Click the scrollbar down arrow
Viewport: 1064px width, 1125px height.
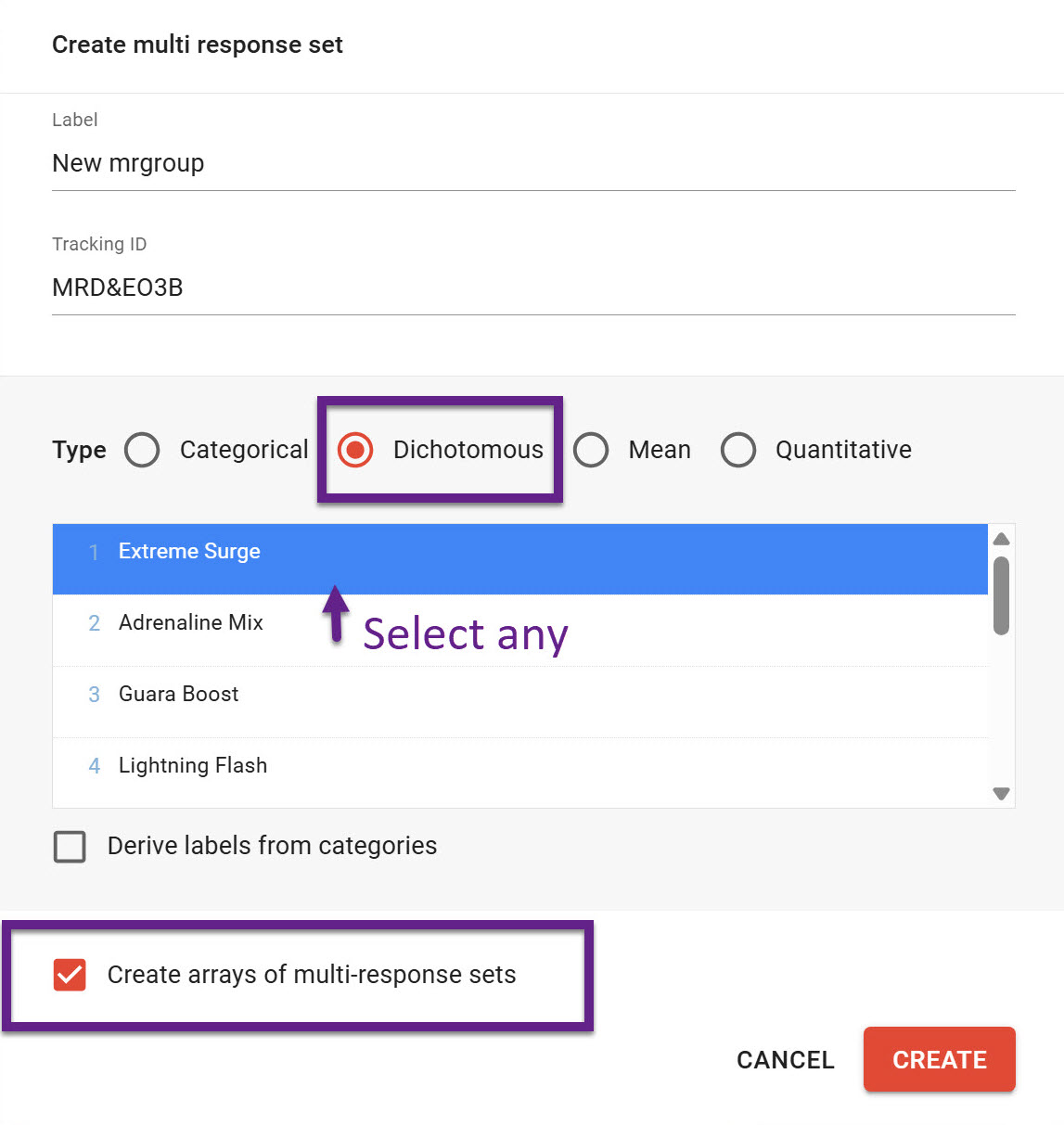[x=1001, y=794]
